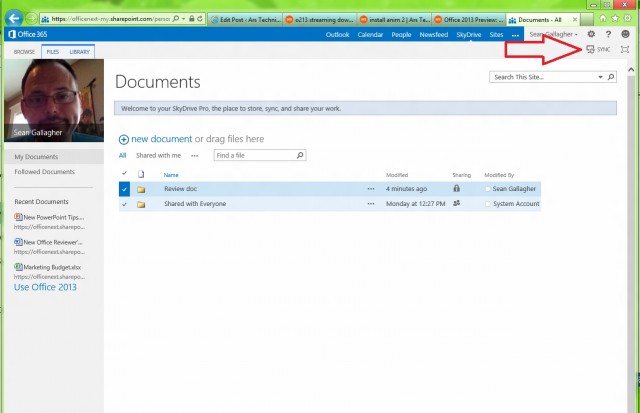Click the scrollbar up arrow

coord(631,70)
